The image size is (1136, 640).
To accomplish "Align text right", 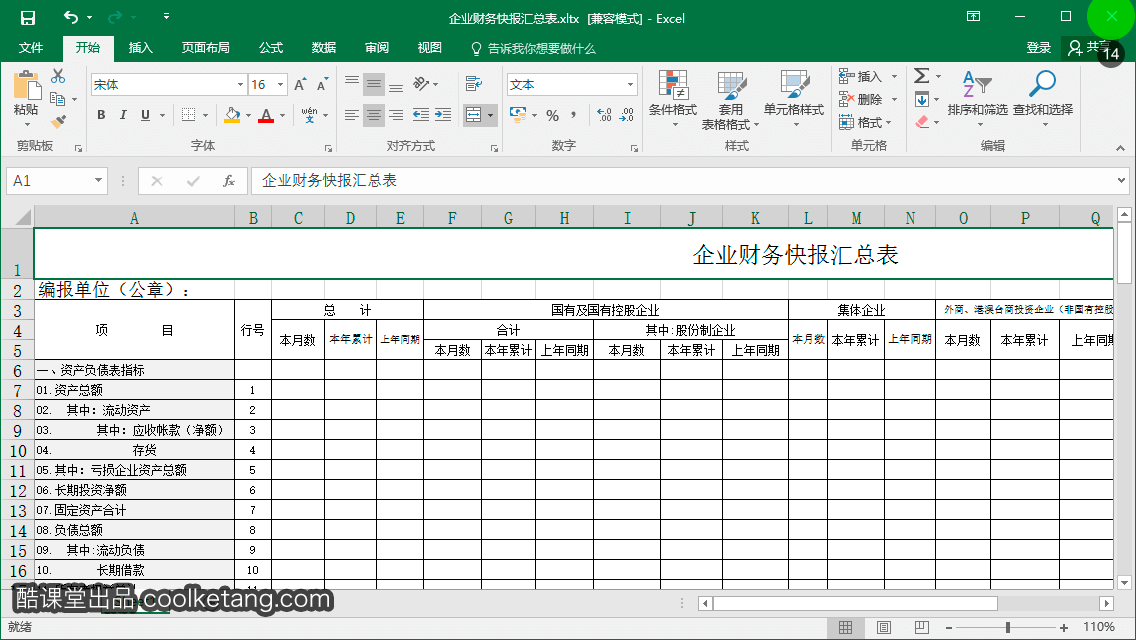I will pyautogui.click(x=396, y=115).
